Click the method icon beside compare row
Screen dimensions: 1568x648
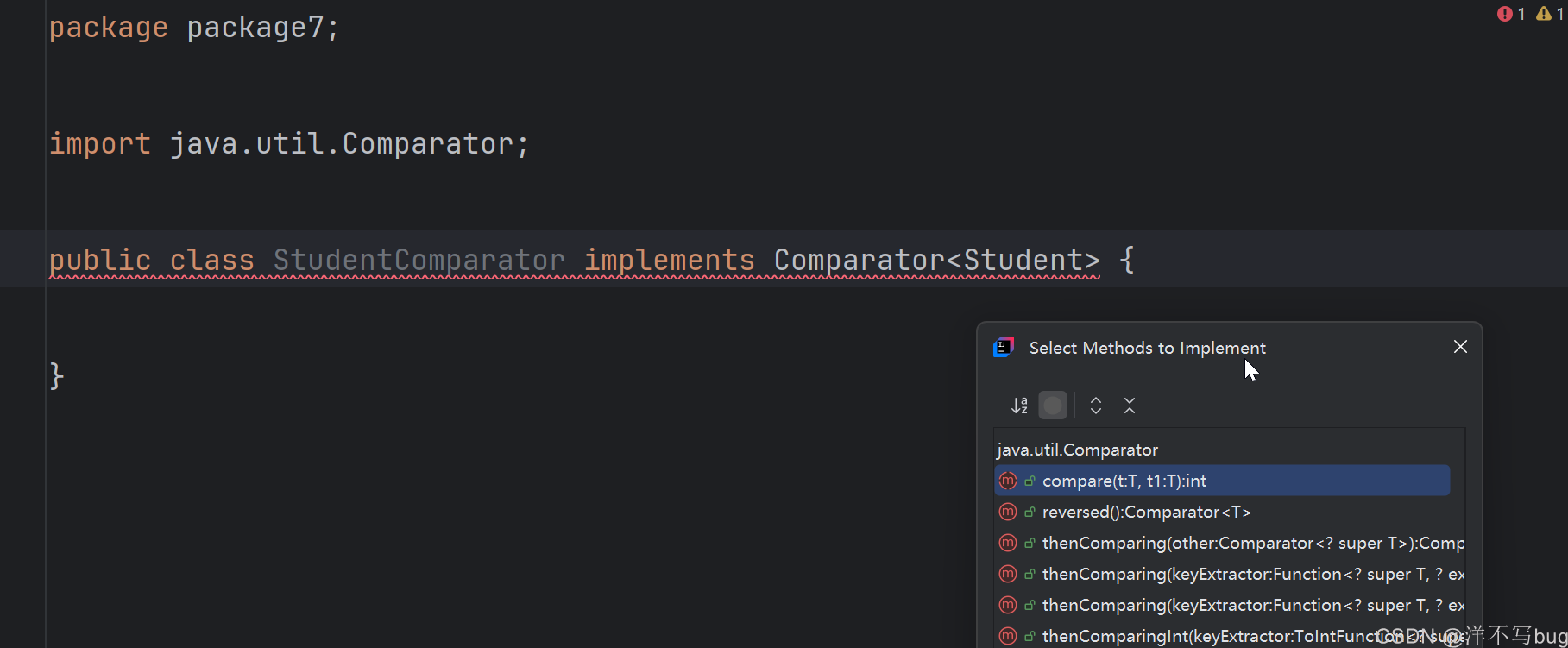click(x=1008, y=481)
